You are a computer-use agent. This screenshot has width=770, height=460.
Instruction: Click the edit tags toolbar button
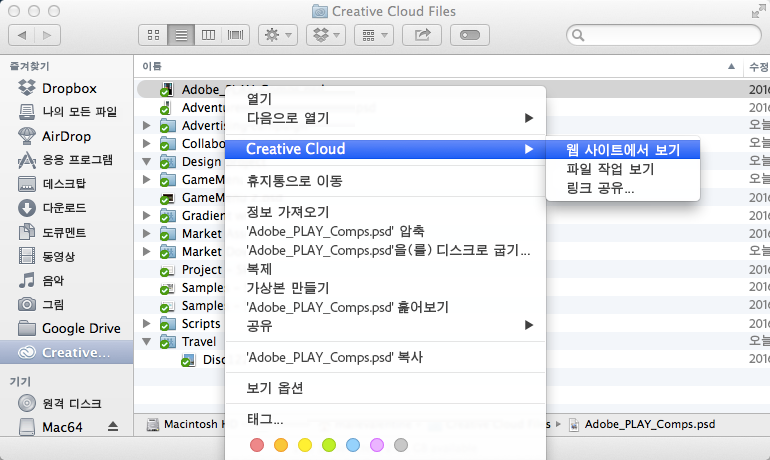click(x=470, y=35)
